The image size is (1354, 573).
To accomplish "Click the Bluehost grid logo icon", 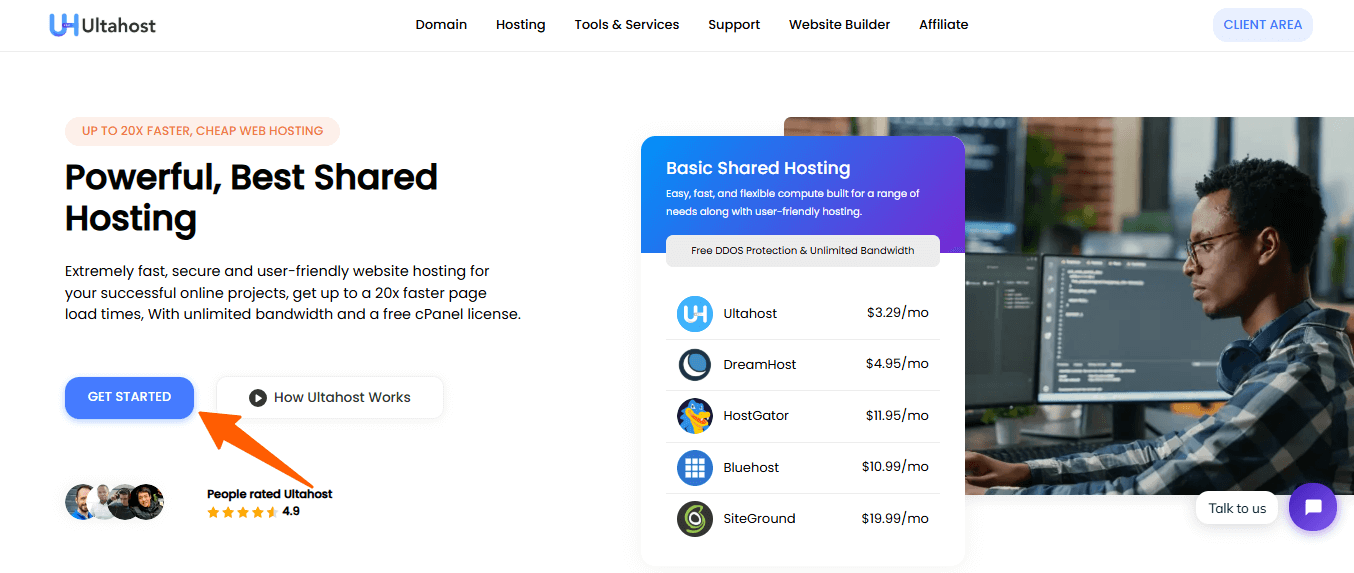I will (x=694, y=468).
